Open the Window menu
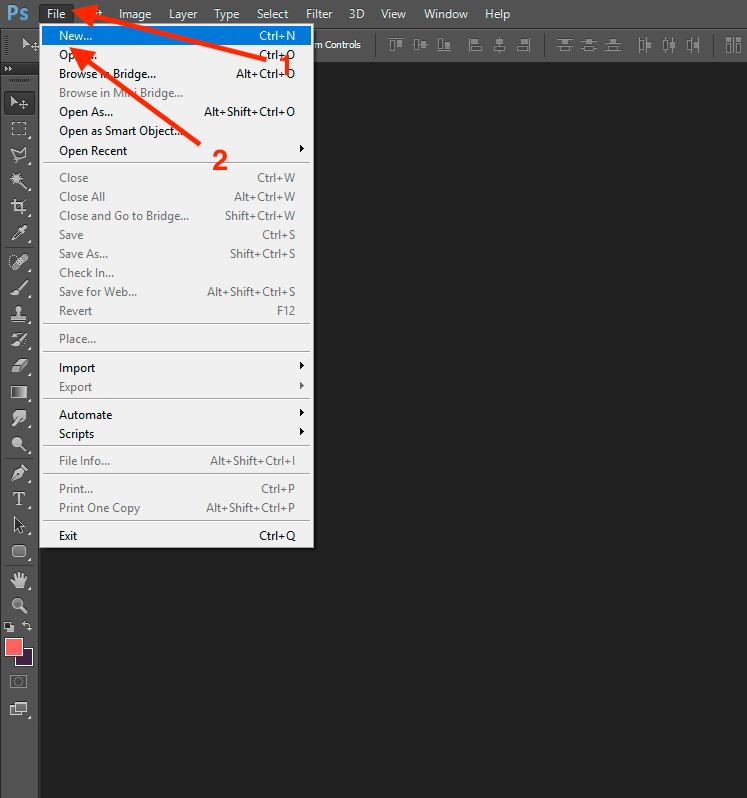Image resolution: width=747 pixels, height=798 pixels. point(446,14)
